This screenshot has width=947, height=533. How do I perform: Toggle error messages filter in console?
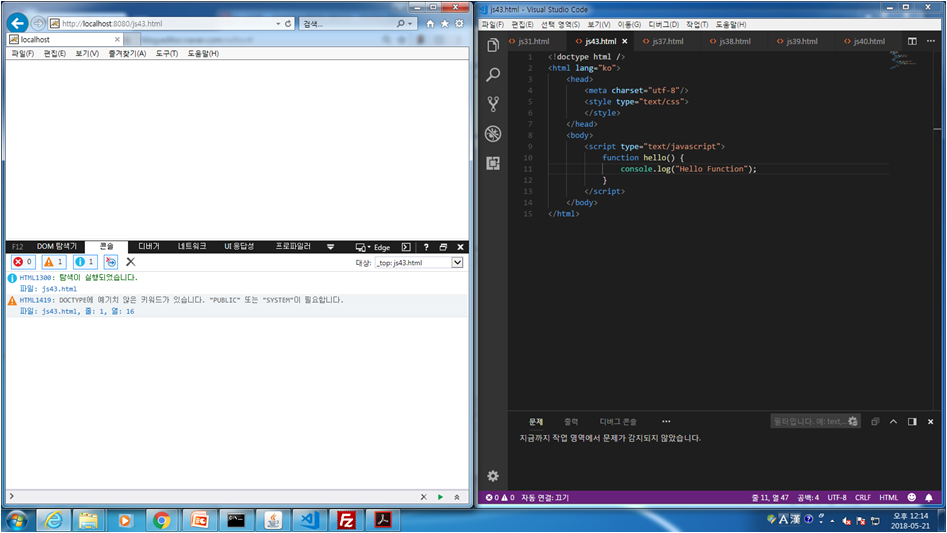[23, 261]
